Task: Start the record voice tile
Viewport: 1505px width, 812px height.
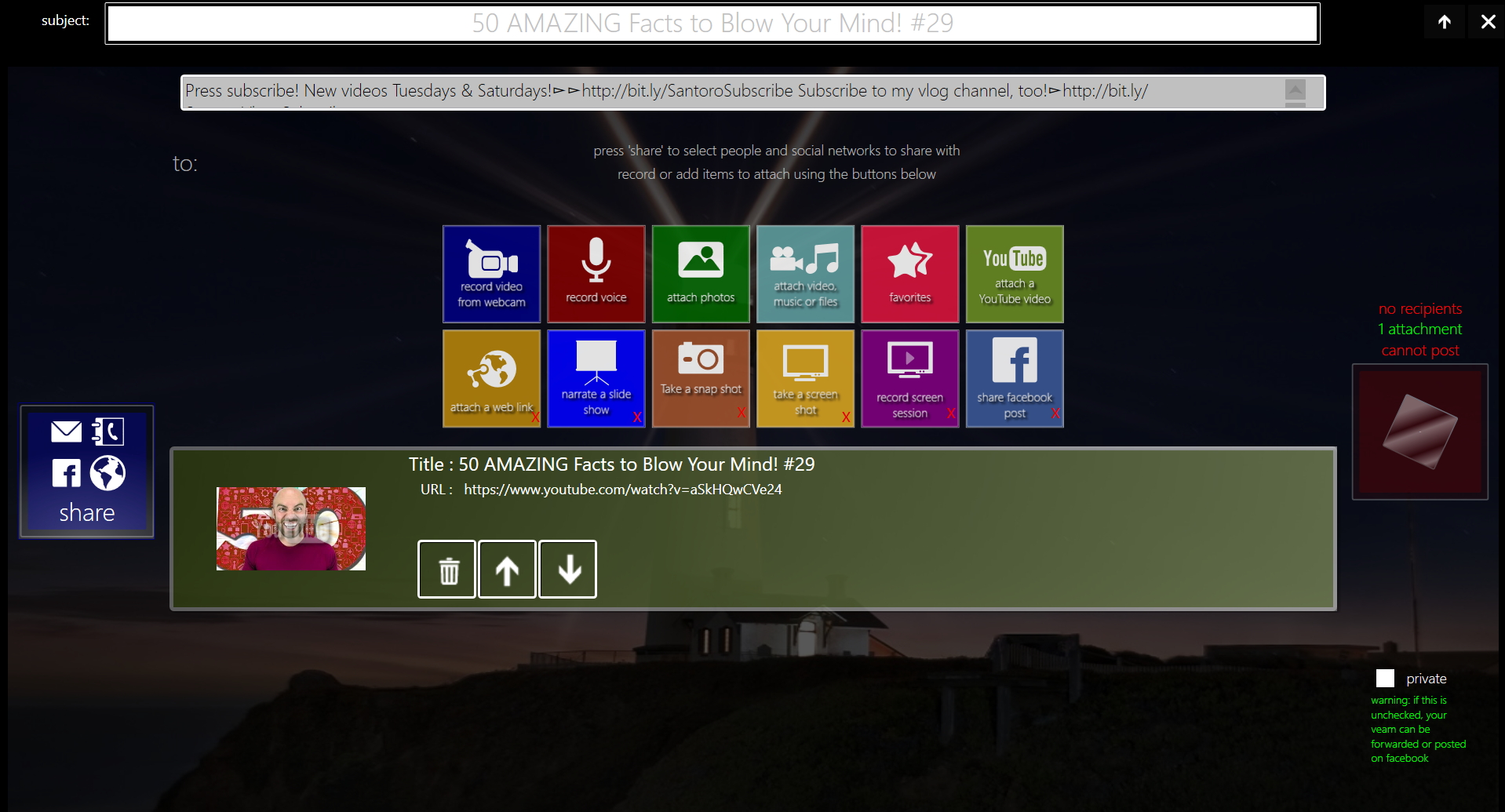Action: pyautogui.click(x=596, y=274)
